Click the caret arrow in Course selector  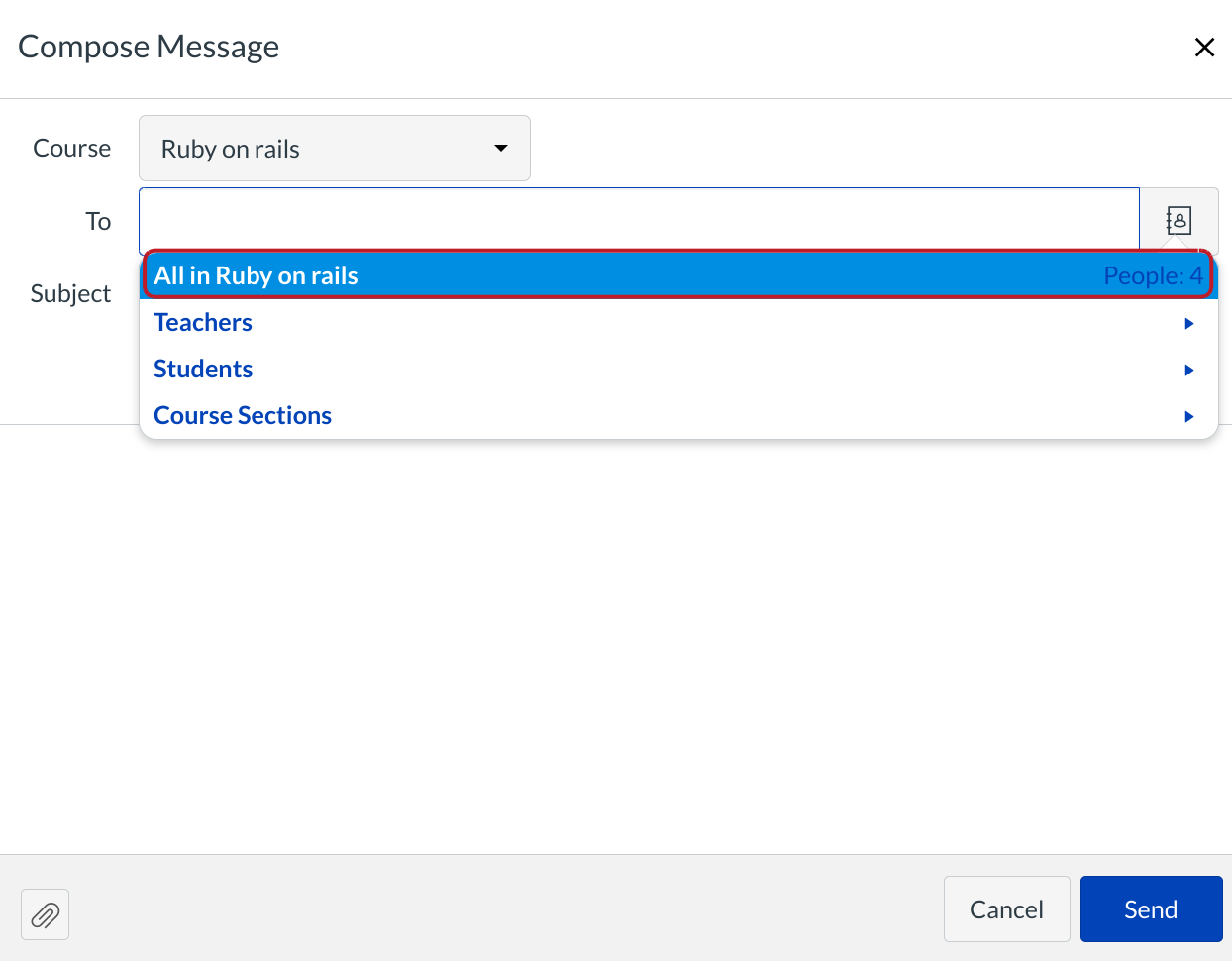coord(501,149)
